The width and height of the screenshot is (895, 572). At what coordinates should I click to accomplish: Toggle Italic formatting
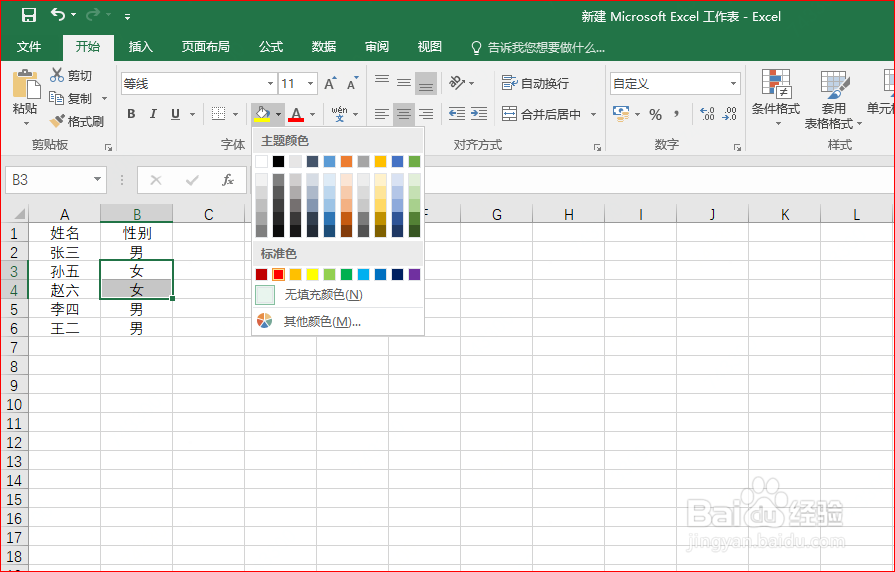pyautogui.click(x=153, y=114)
